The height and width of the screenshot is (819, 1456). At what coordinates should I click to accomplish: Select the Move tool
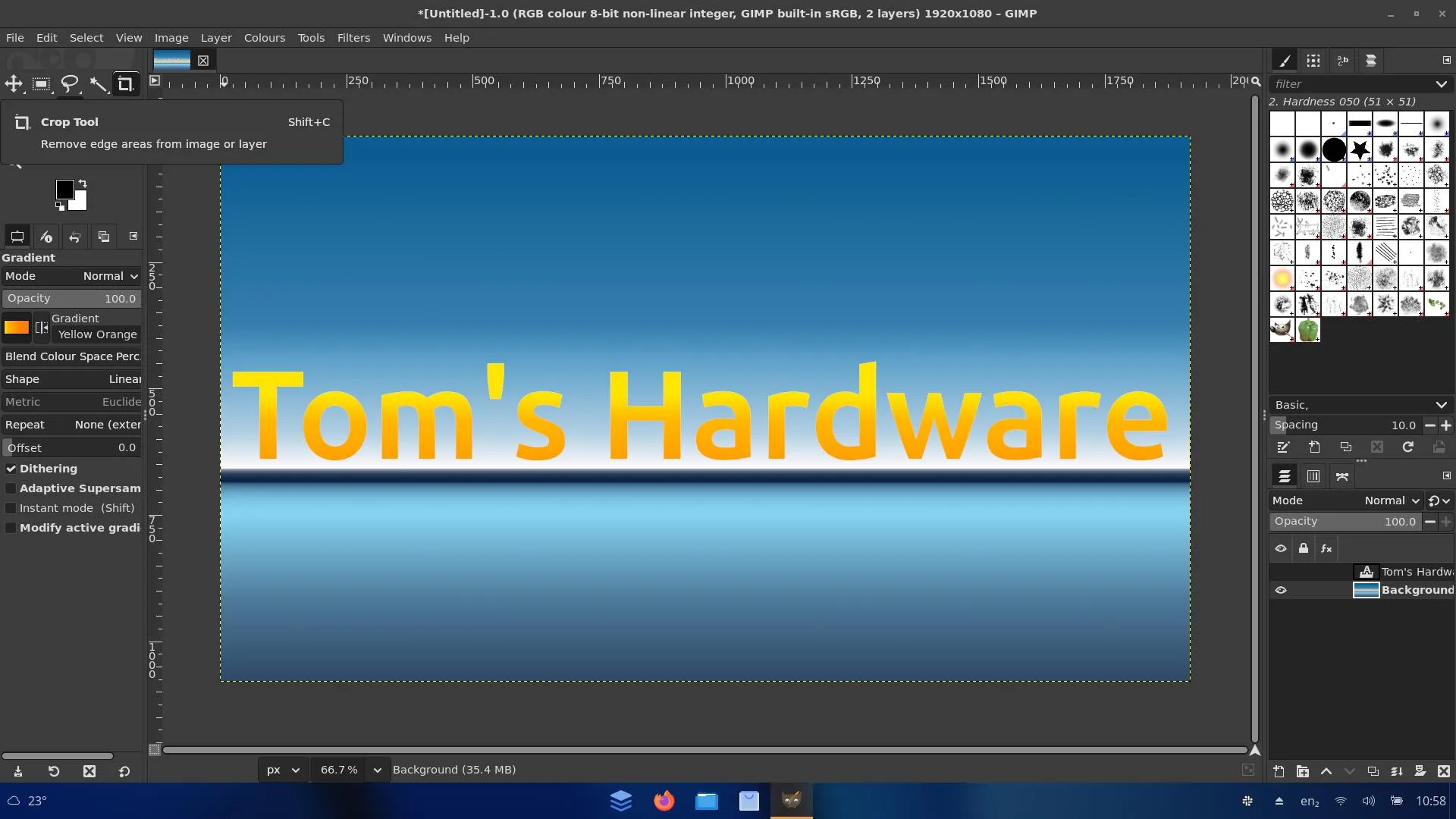pyautogui.click(x=14, y=83)
